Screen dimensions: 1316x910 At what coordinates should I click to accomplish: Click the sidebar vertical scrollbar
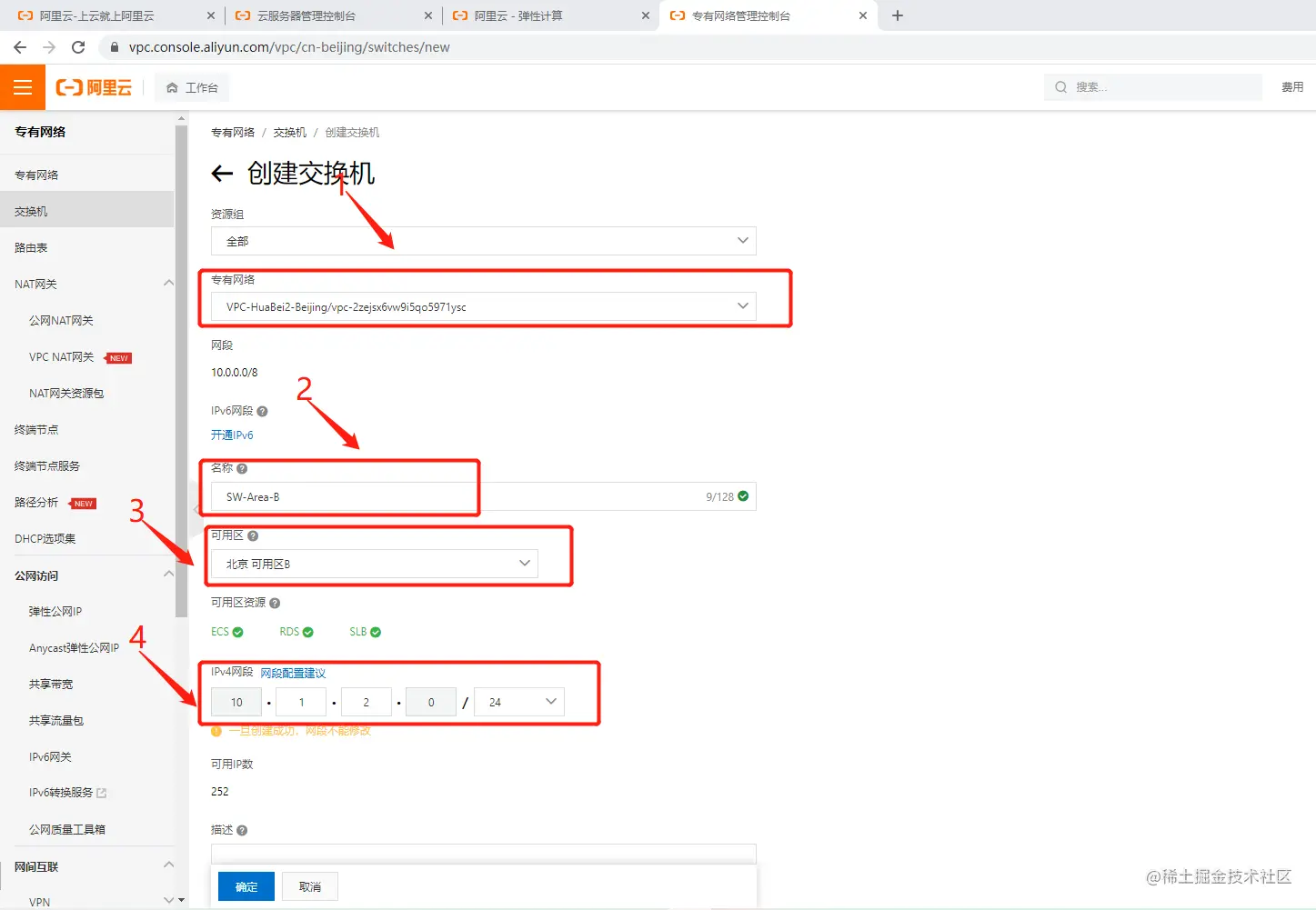[x=182, y=371]
